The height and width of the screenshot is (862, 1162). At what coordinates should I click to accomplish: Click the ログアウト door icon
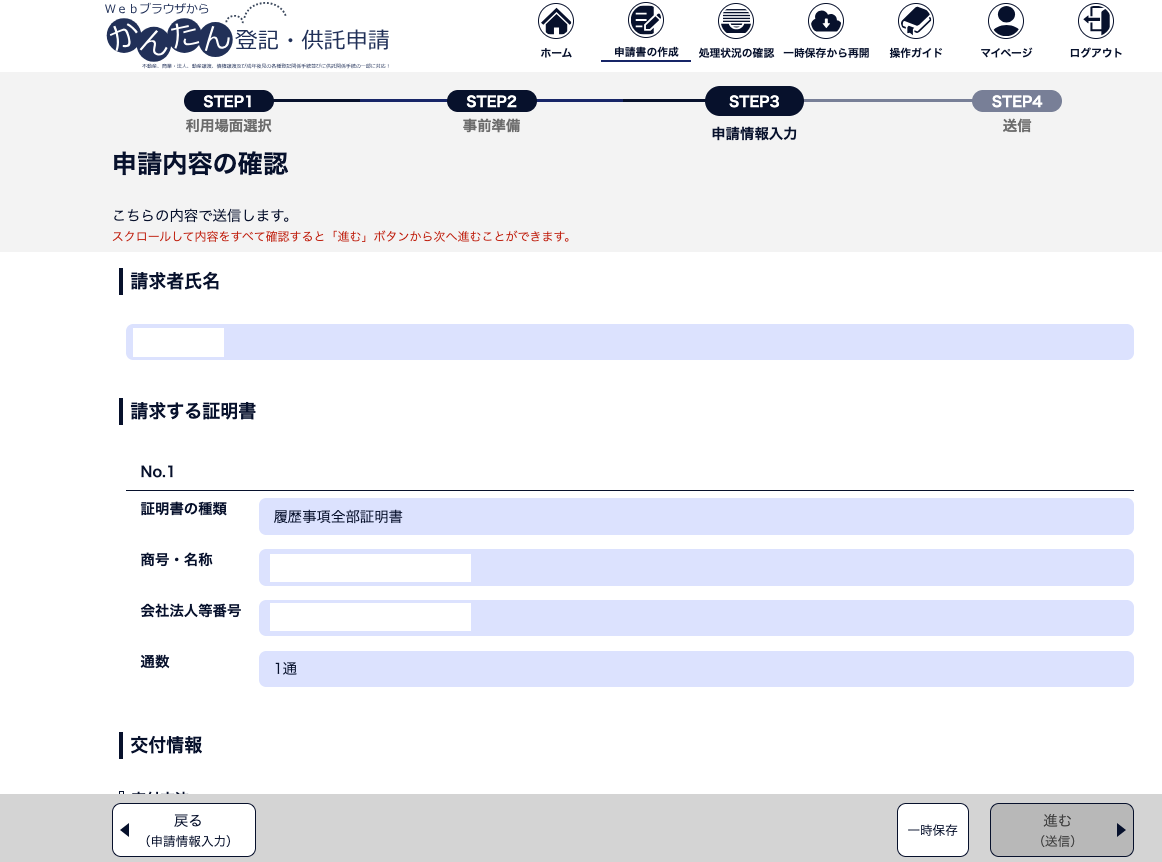coord(1096,21)
